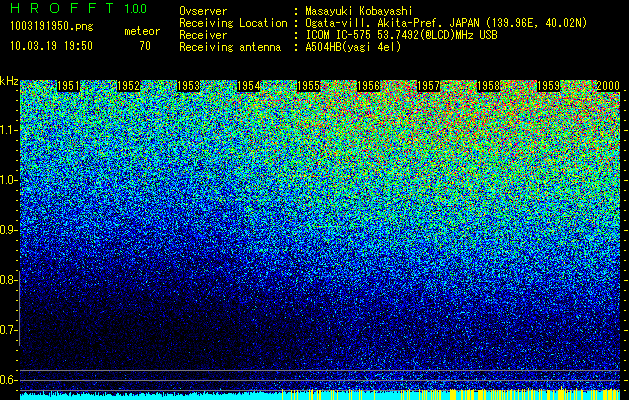Viewport: 629px width, 400px height.
Task: Click the 1951 time marker
Action: point(68,86)
